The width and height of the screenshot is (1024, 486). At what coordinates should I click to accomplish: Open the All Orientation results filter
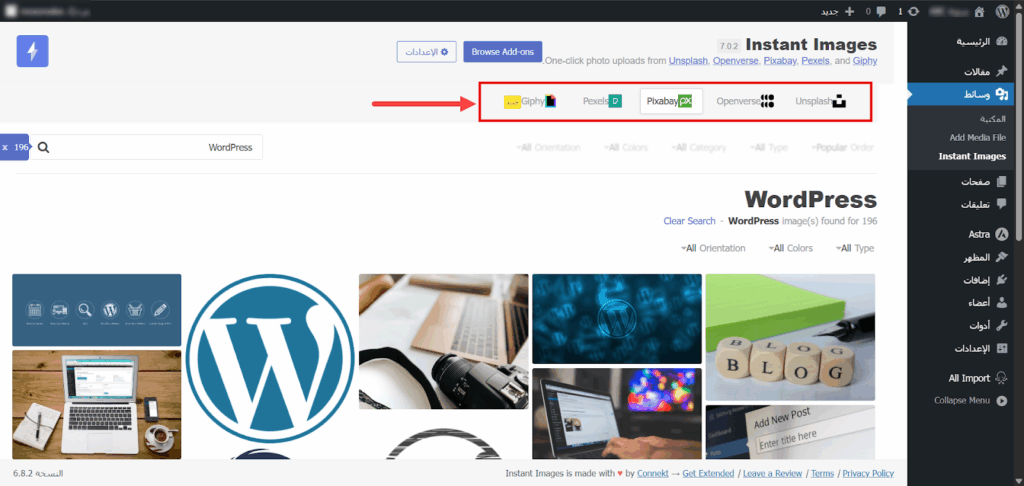tap(712, 248)
